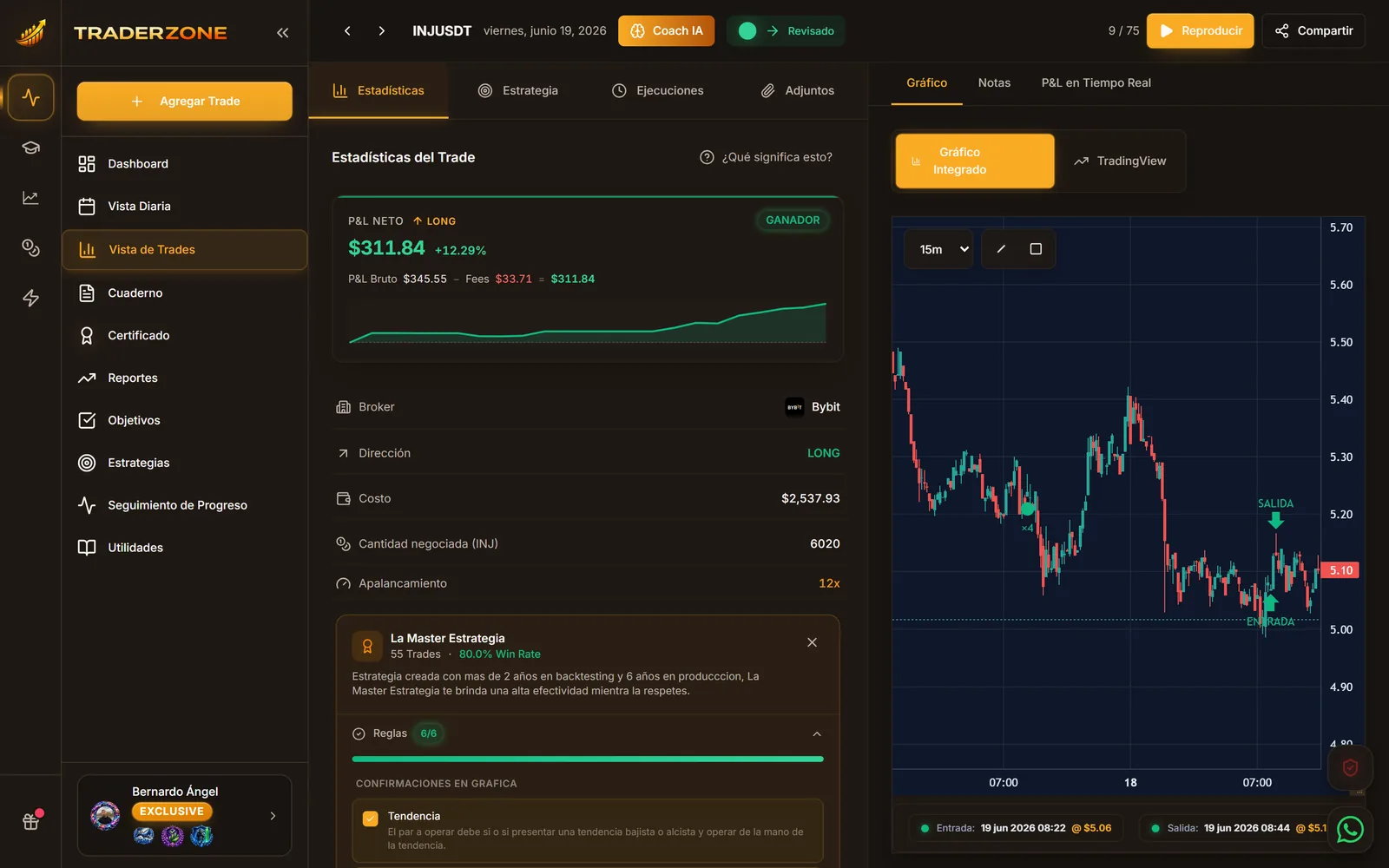This screenshot has width=1389, height=868.
Task: Click the 80.0% Win Rate text
Action: (x=499, y=654)
